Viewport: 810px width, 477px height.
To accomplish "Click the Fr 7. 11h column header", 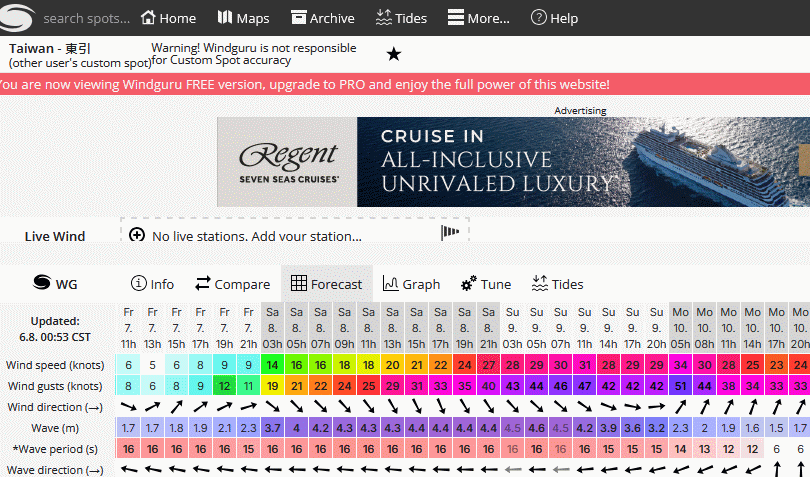I will [x=129, y=328].
